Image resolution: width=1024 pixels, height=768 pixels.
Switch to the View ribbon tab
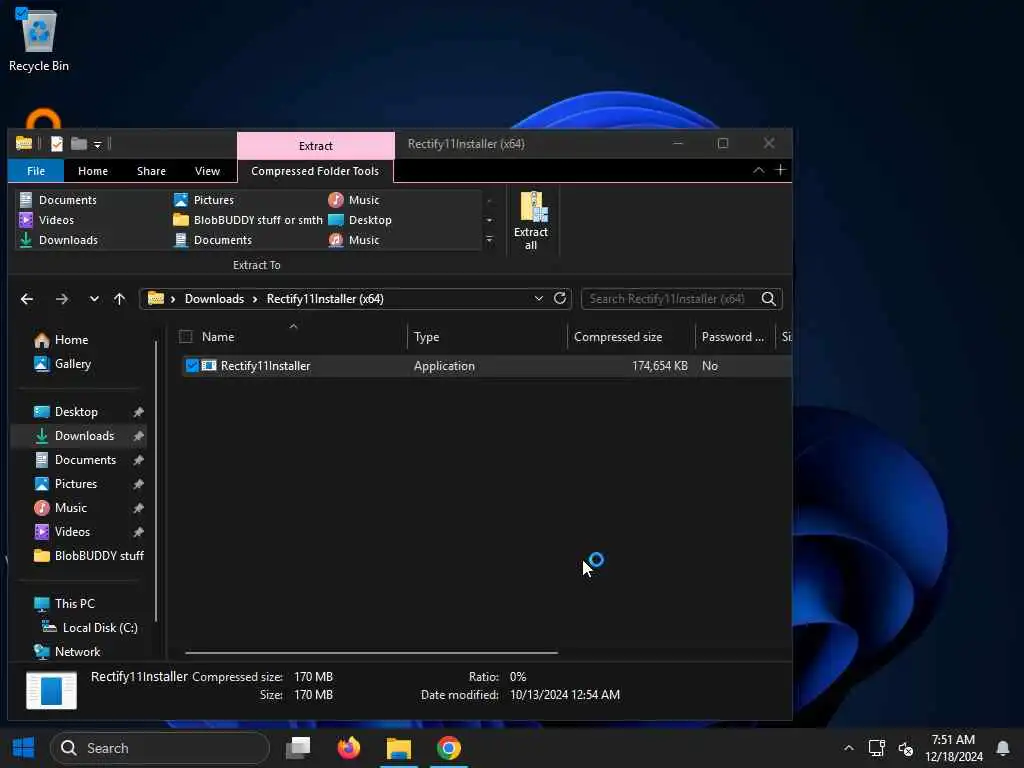pos(207,171)
